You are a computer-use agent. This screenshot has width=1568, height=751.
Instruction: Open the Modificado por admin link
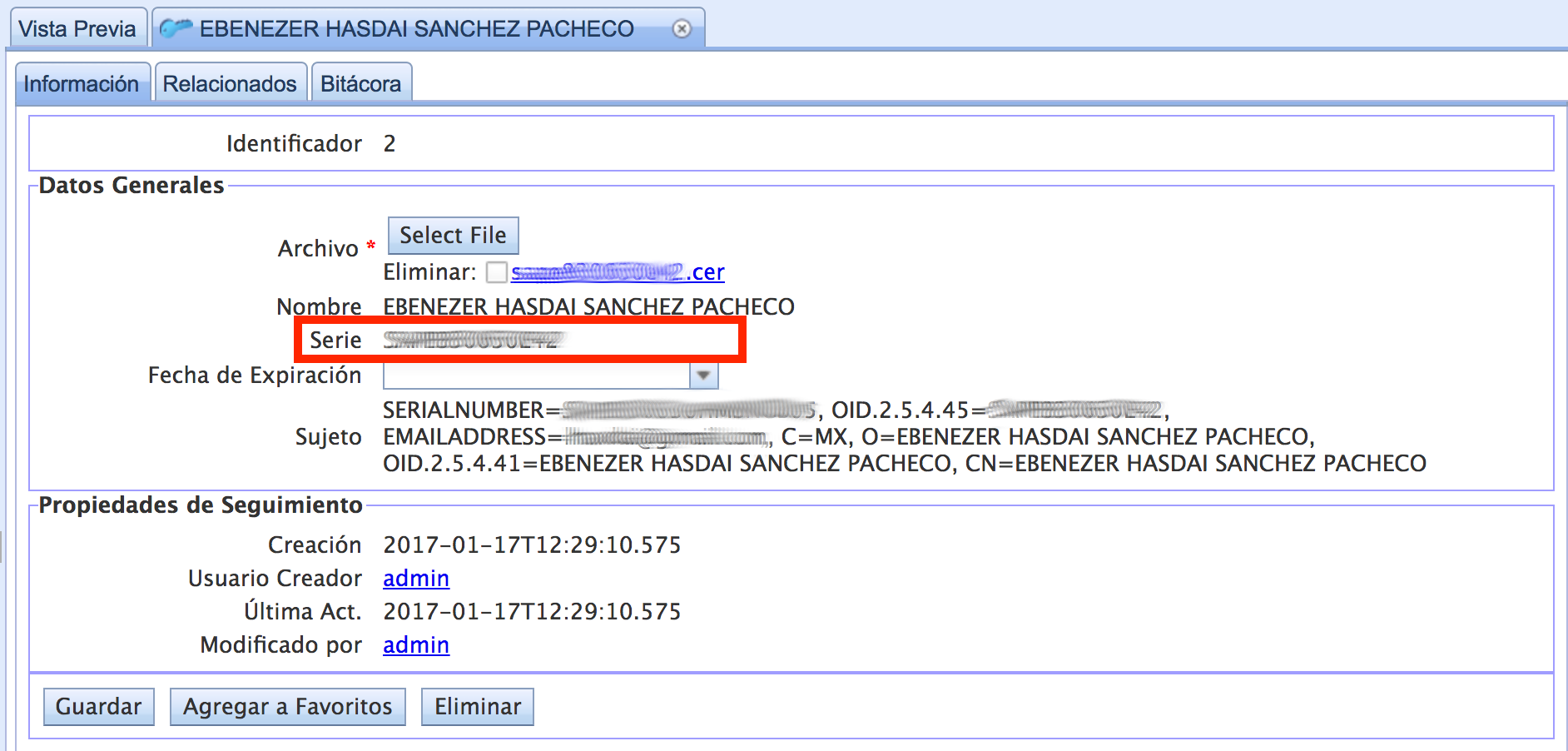pos(416,644)
